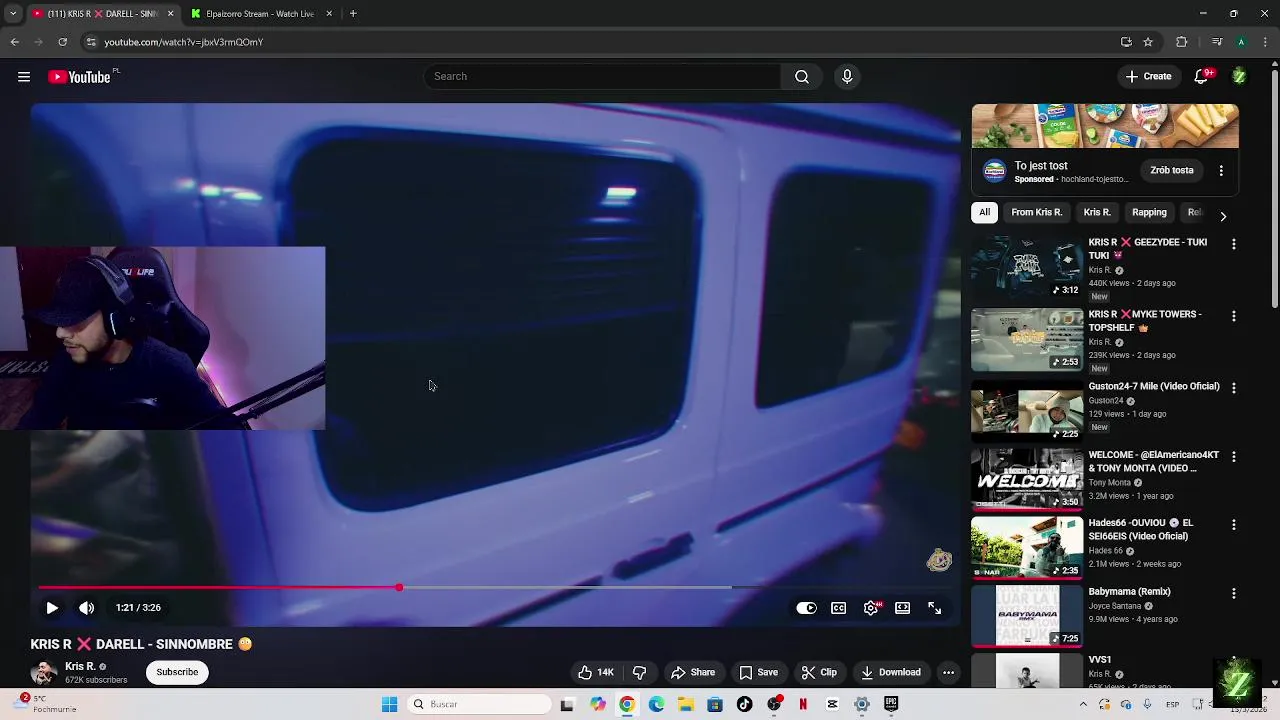
Task: Mute the video volume
Action: [87, 608]
